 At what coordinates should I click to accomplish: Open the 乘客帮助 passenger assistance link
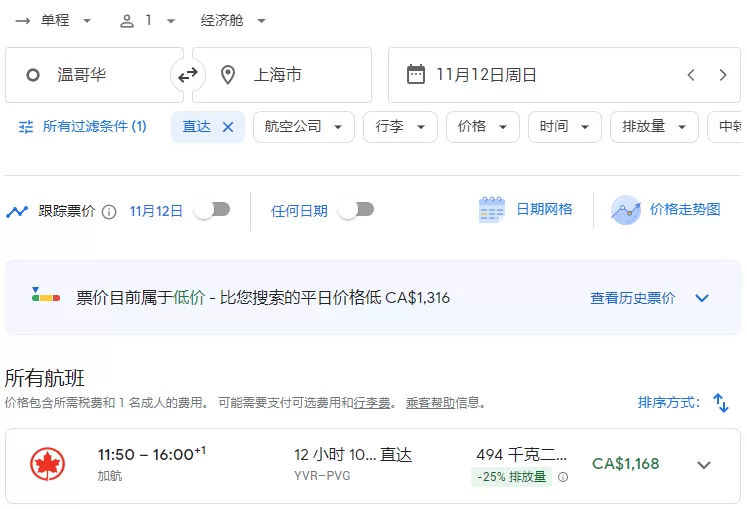431,403
